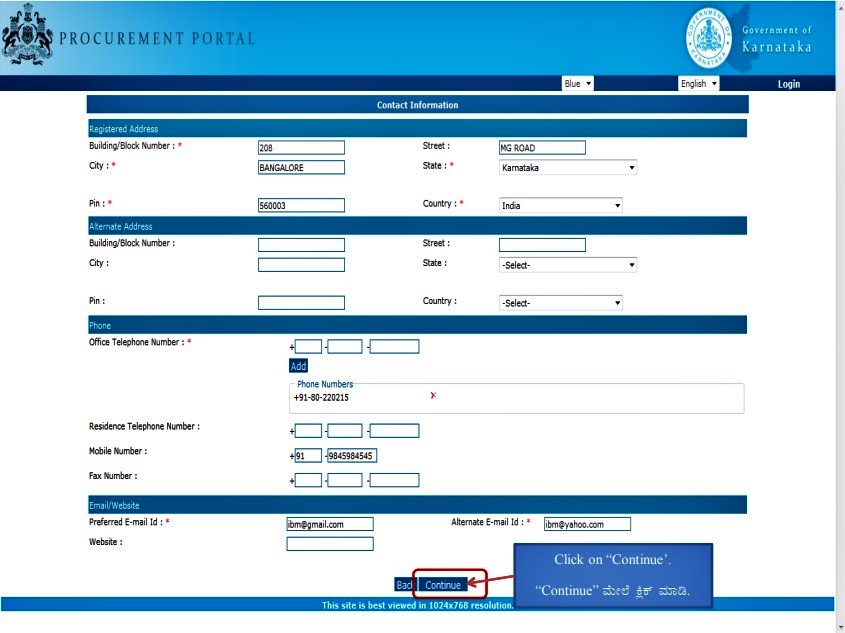845x633 pixels.
Task: Click the Mobile Number label
Action: tap(118, 451)
